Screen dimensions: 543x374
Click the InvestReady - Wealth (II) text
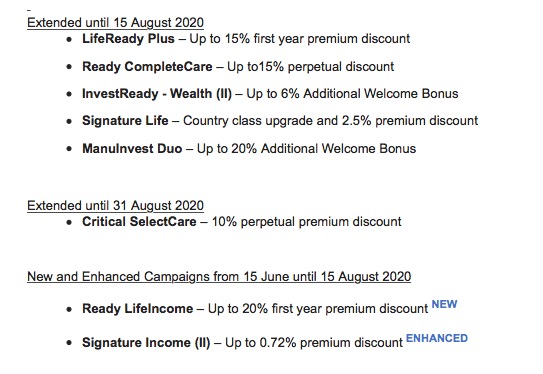pos(157,94)
